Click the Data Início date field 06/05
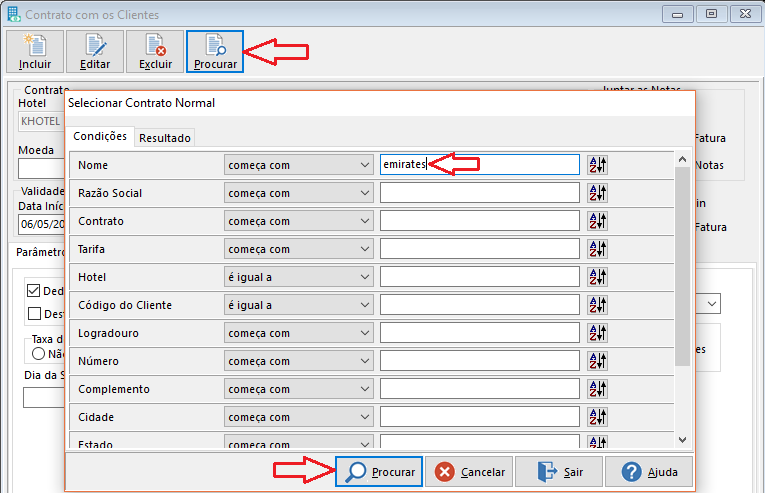 point(42,224)
